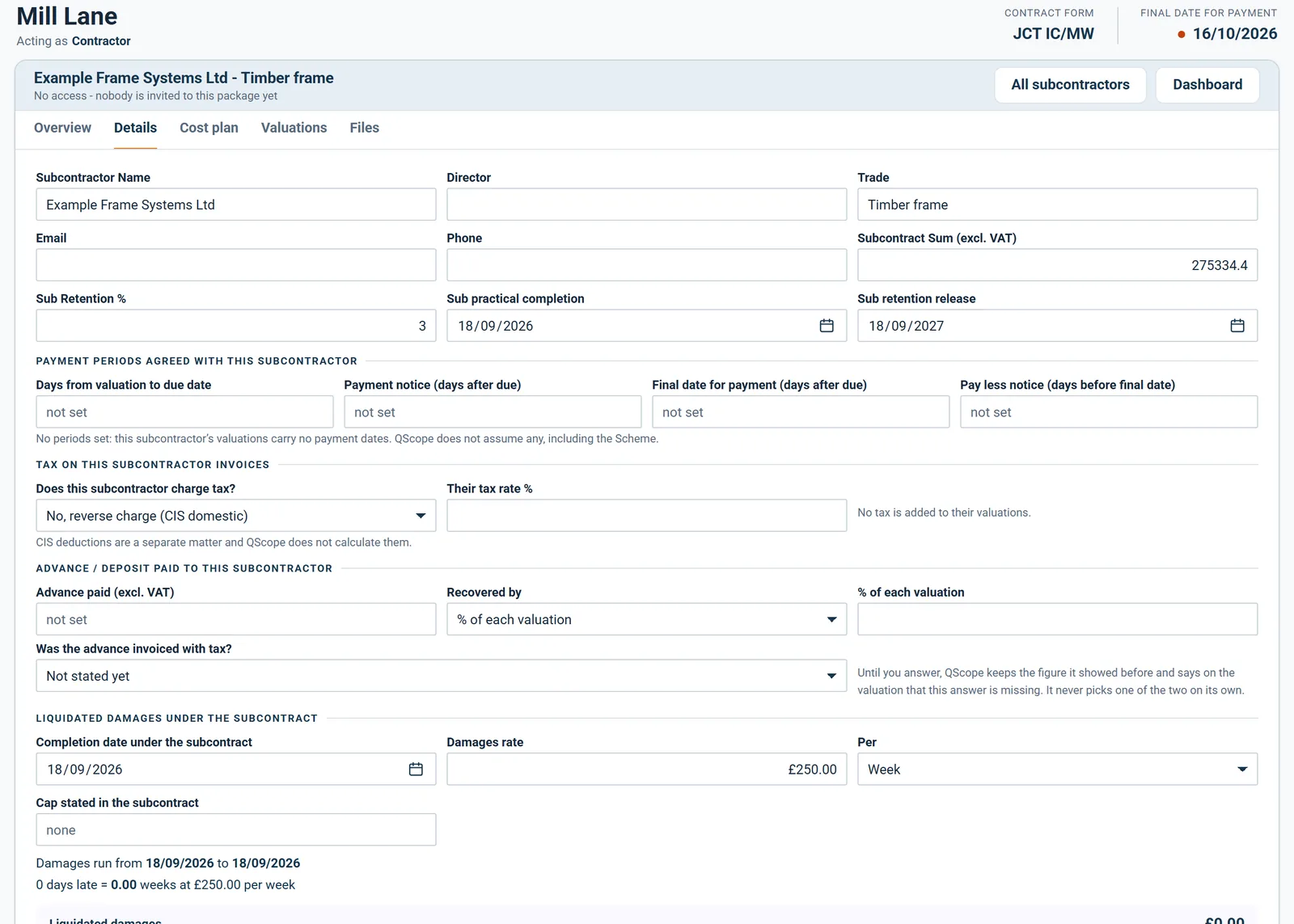The width and height of the screenshot is (1294, 924).
Task: Expand the Recovered by dropdown
Action: click(647, 619)
